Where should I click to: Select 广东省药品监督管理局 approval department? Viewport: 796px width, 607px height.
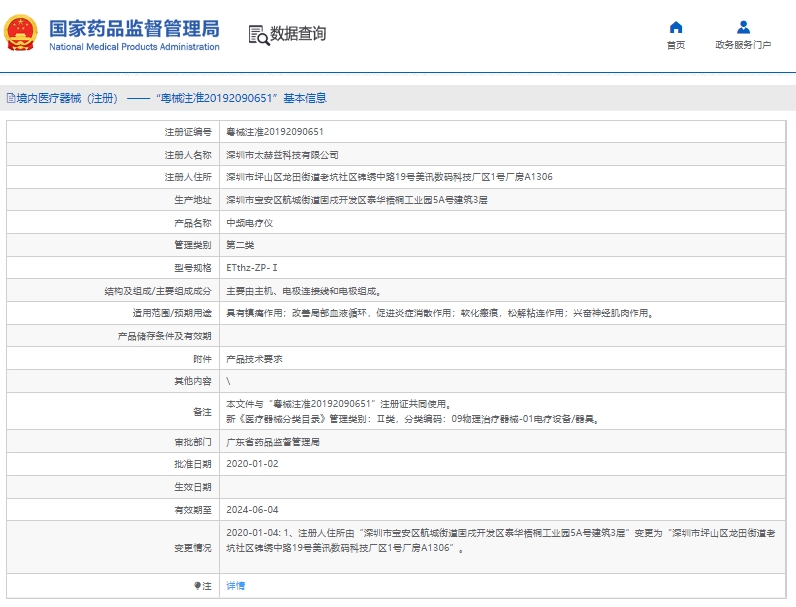(x=273, y=442)
